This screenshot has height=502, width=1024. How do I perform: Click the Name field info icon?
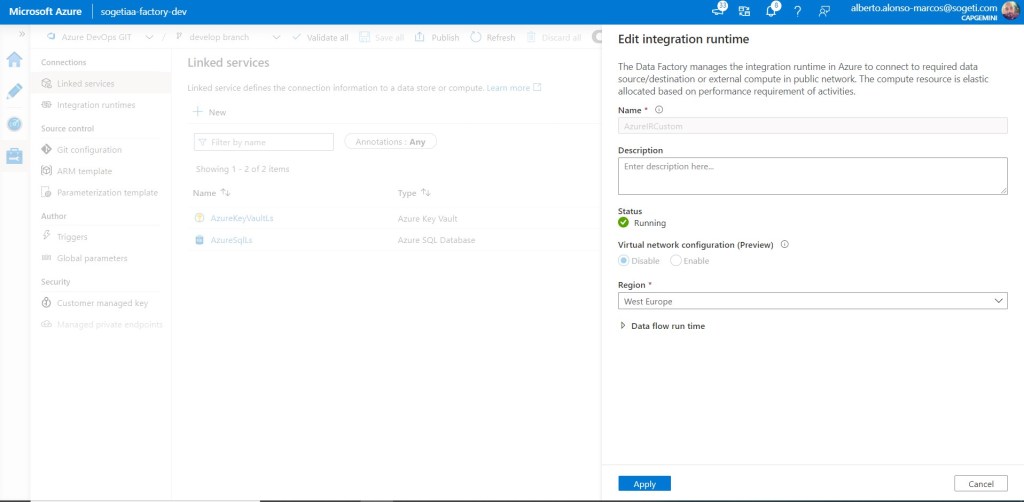pyautogui.click(x=659, y=110)
